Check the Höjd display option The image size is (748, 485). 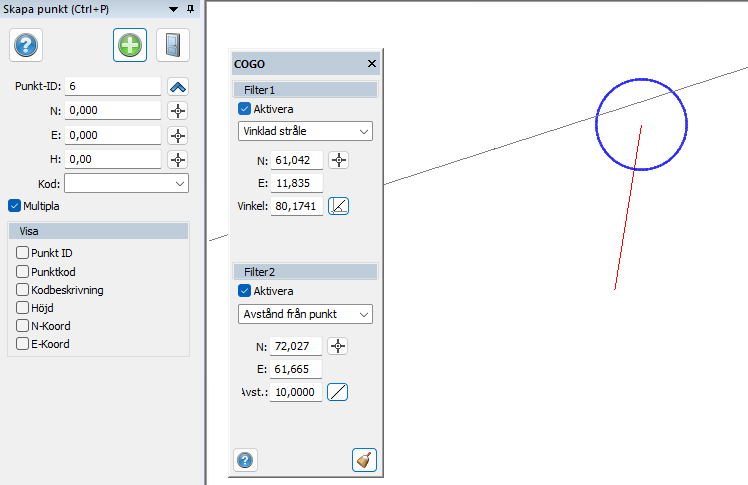23,308
